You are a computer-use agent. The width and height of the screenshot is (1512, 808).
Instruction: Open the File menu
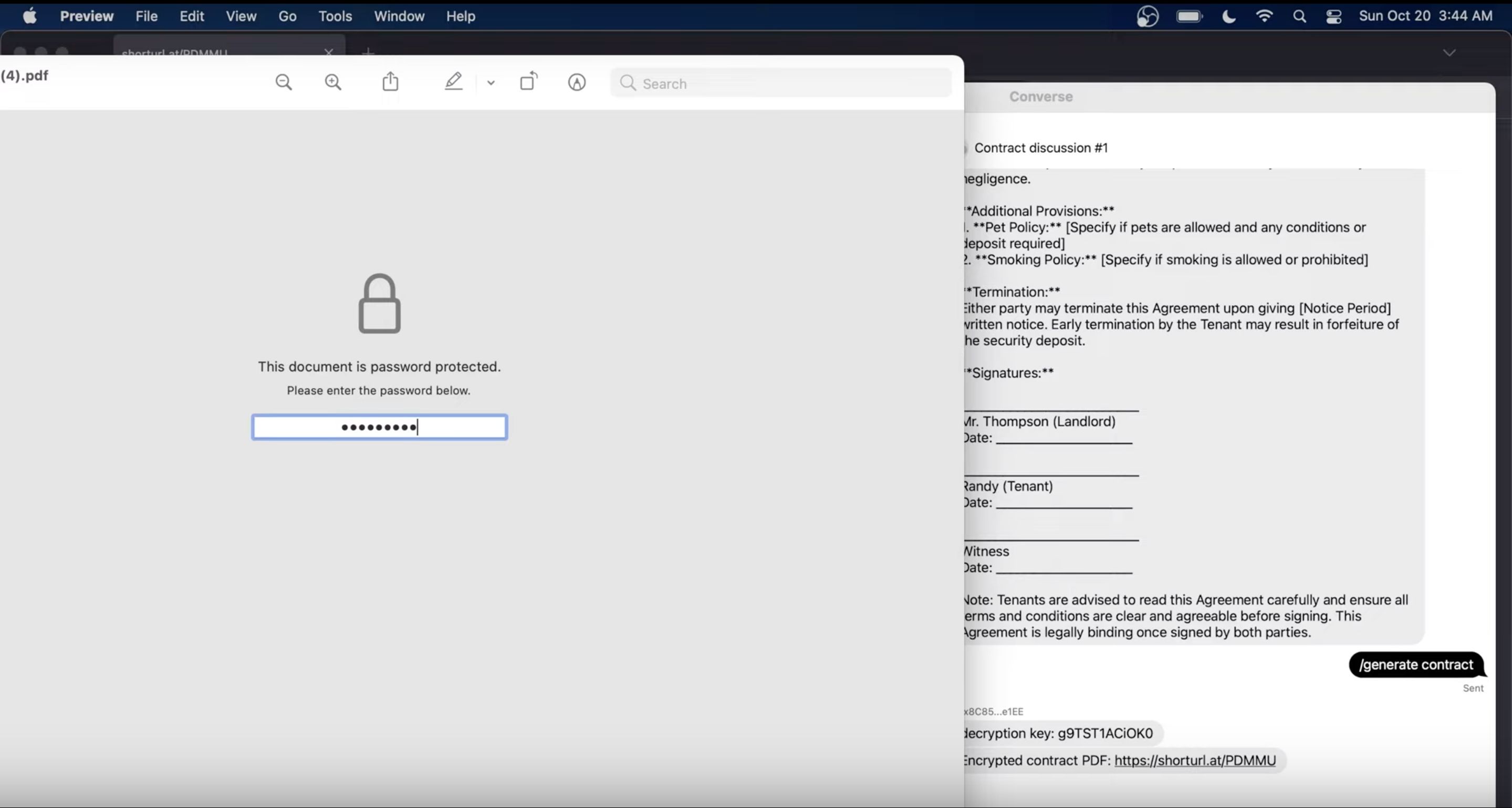pyautogui.click(x=147, y=16)
